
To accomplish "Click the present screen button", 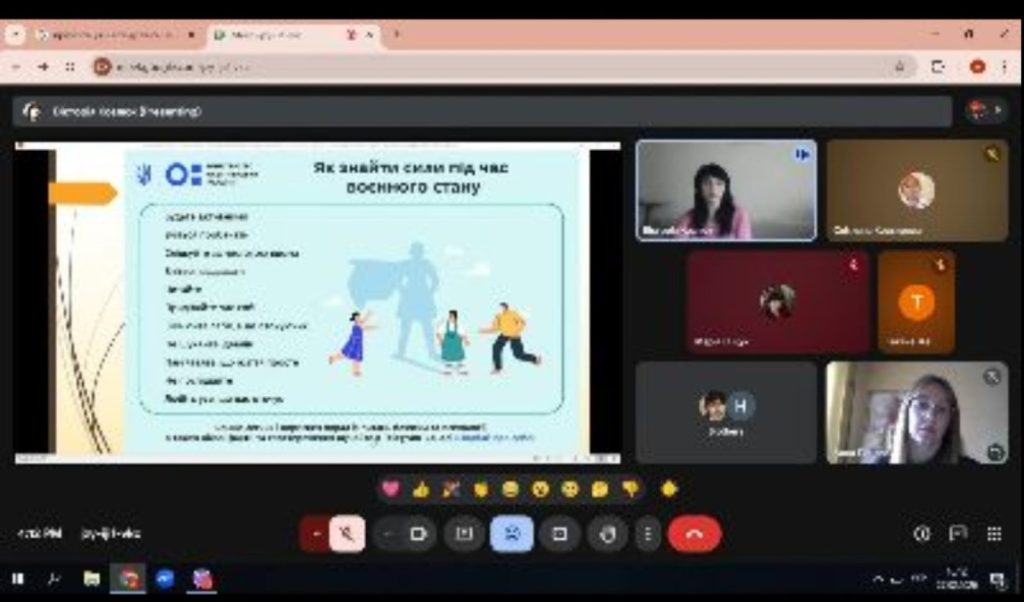I will (x=559, y=534).
